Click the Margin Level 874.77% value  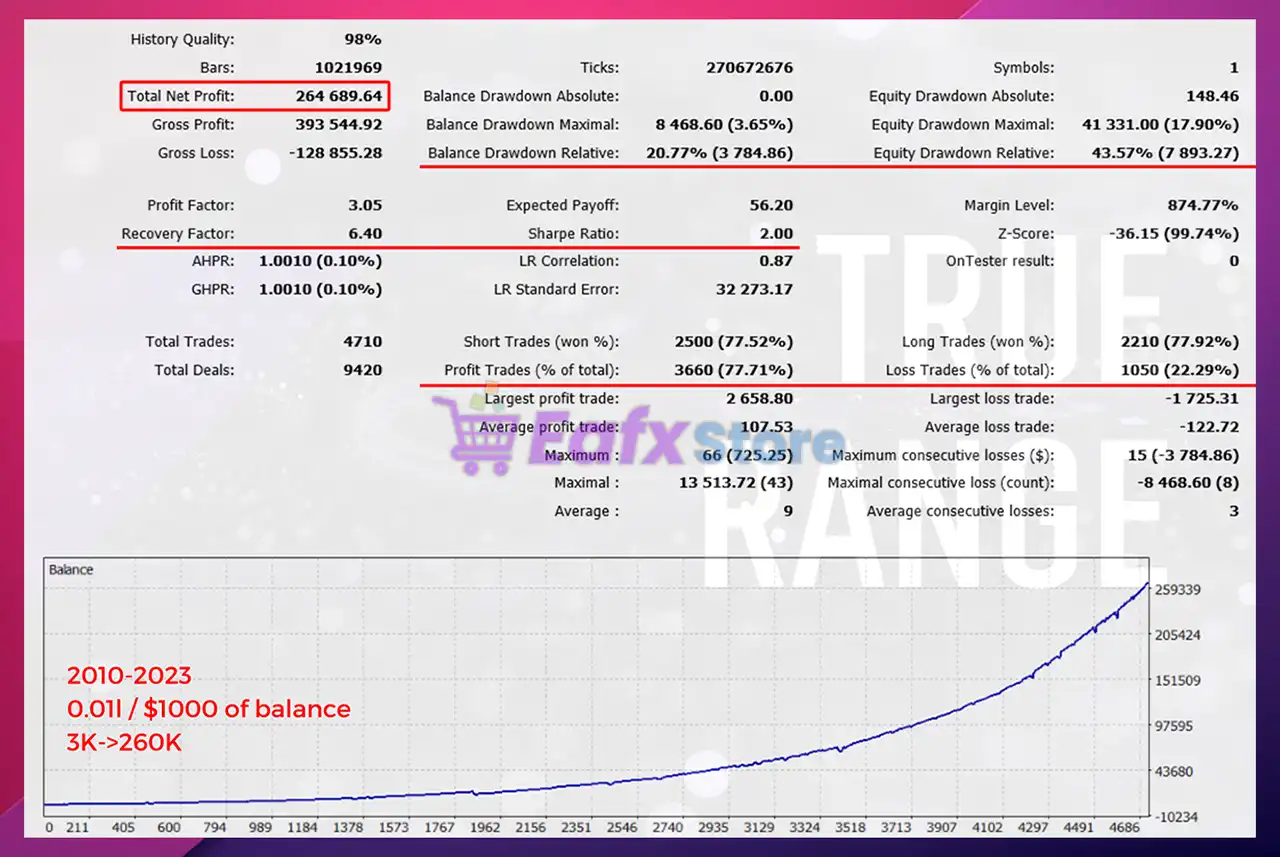tap(1205, 205)
